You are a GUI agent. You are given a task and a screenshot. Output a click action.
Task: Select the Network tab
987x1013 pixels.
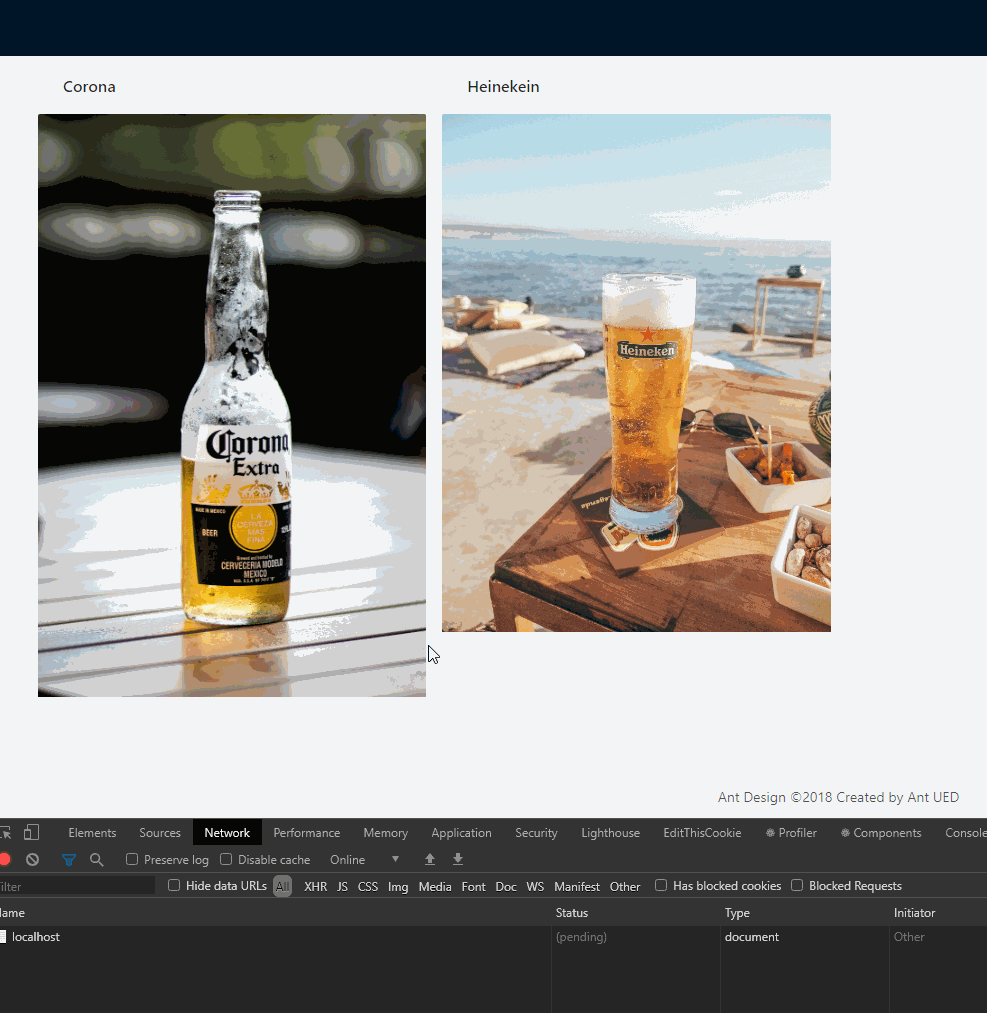pyautogui.click(x=227, y=833)
